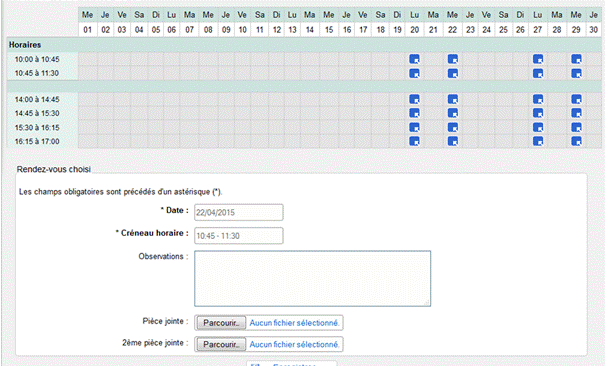Book the 10:00 à 10:45 slot on Monday 20
Screen dimensions: 605x366
(414, 59)
